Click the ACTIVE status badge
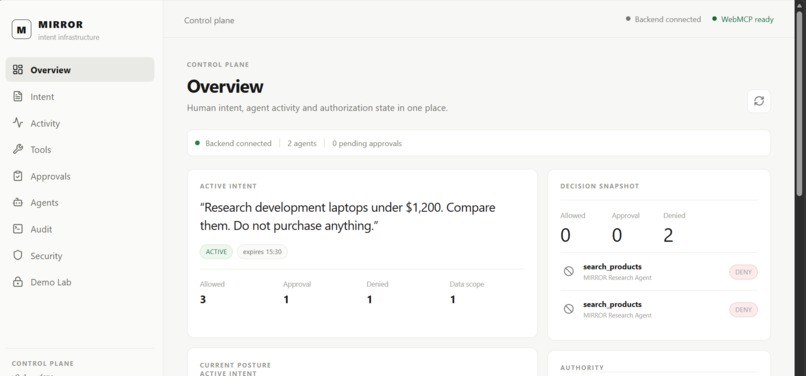Image resolution: width=806 pixels, height=376 pixels. click(216, 252)
